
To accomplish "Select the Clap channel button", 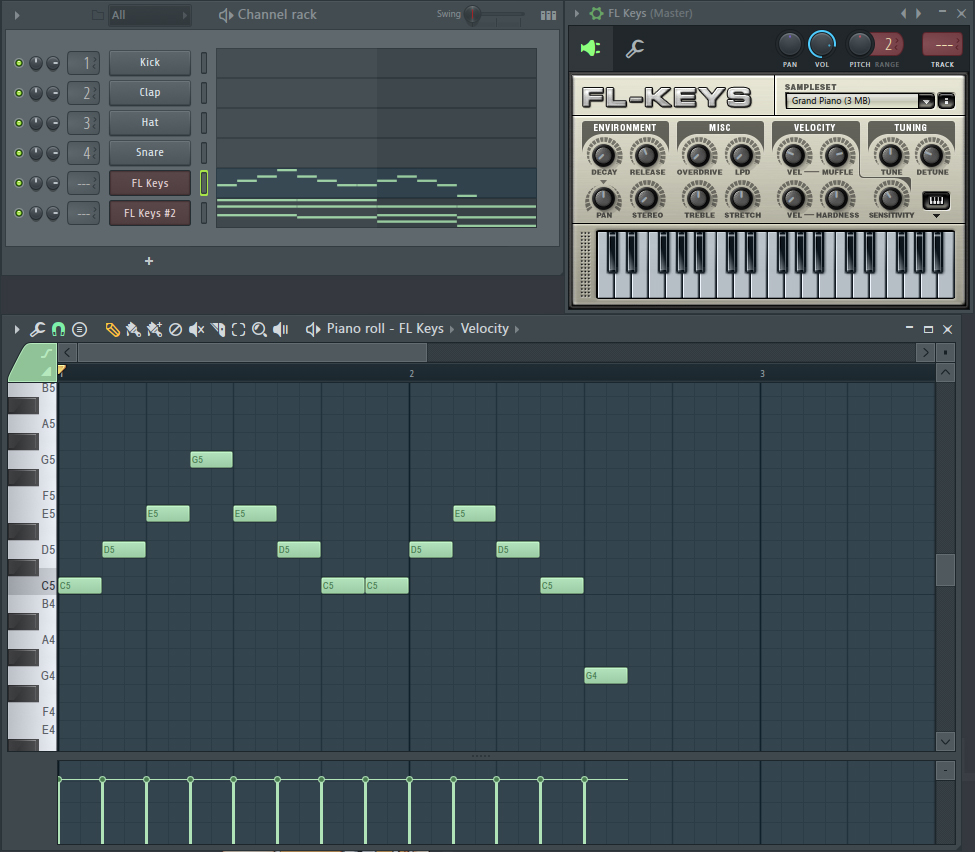I will [x=150, y=93].
